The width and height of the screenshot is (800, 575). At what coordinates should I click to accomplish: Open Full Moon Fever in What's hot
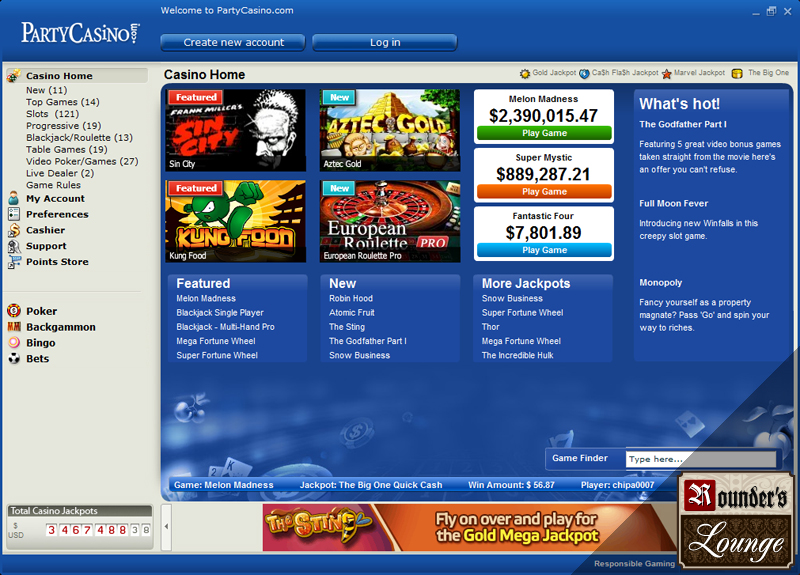tap(673, 204)
